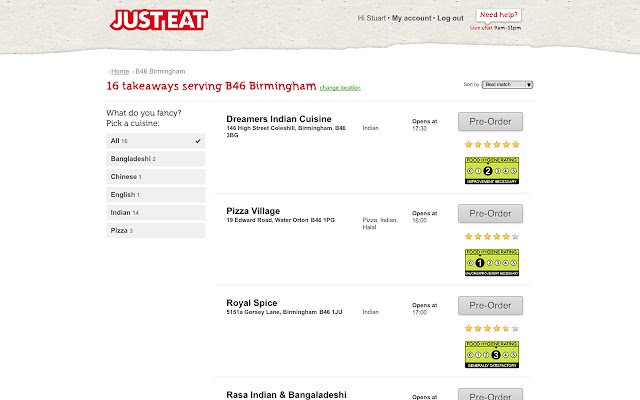Open Pizza Village restaurant title
640x400 pixels.
click(x=253, y=211)
